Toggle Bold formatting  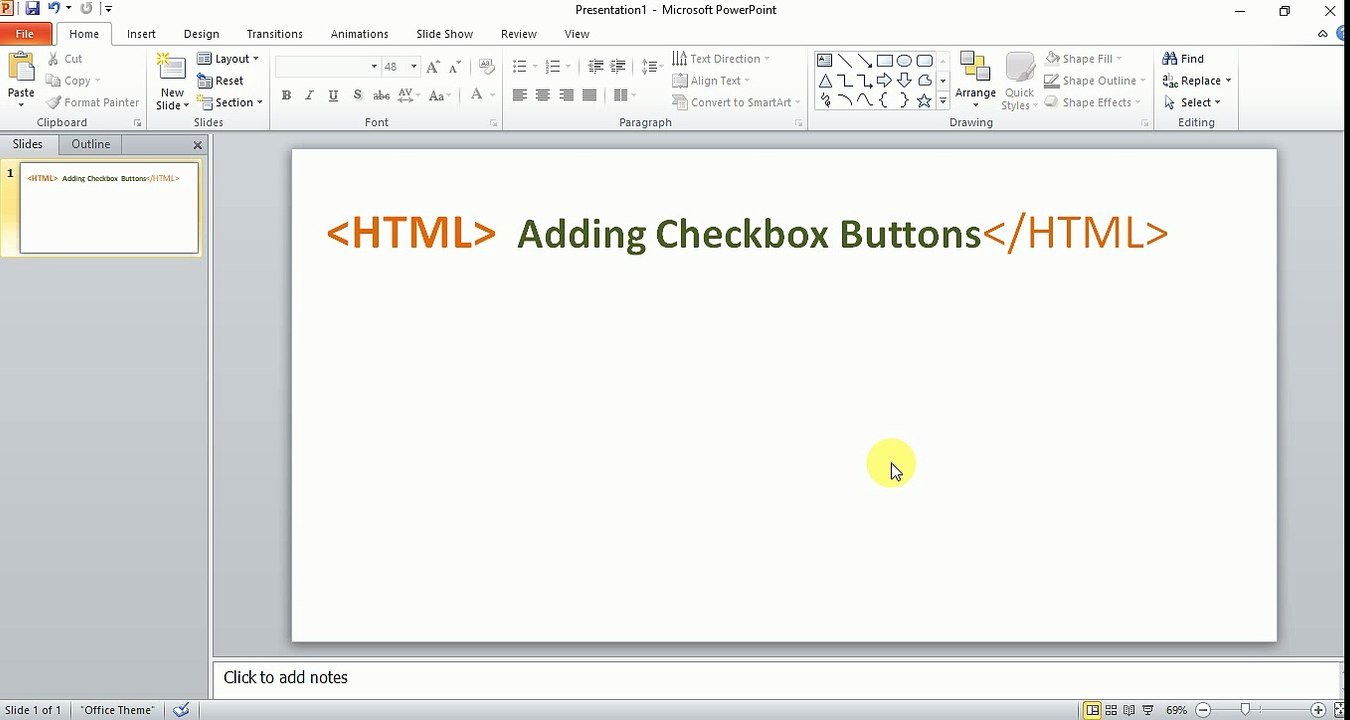tap(286, 95)
